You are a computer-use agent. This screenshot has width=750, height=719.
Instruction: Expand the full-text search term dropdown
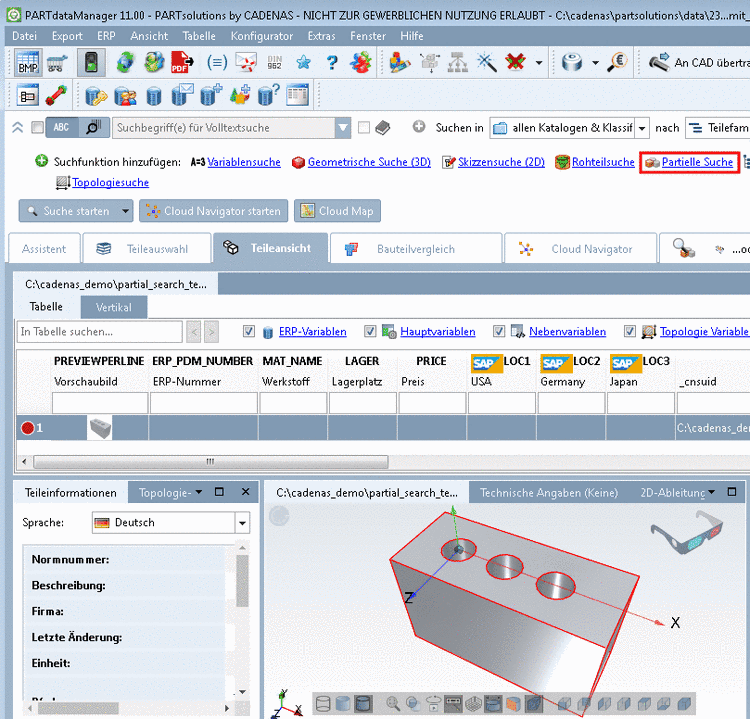tap(343, 128)
